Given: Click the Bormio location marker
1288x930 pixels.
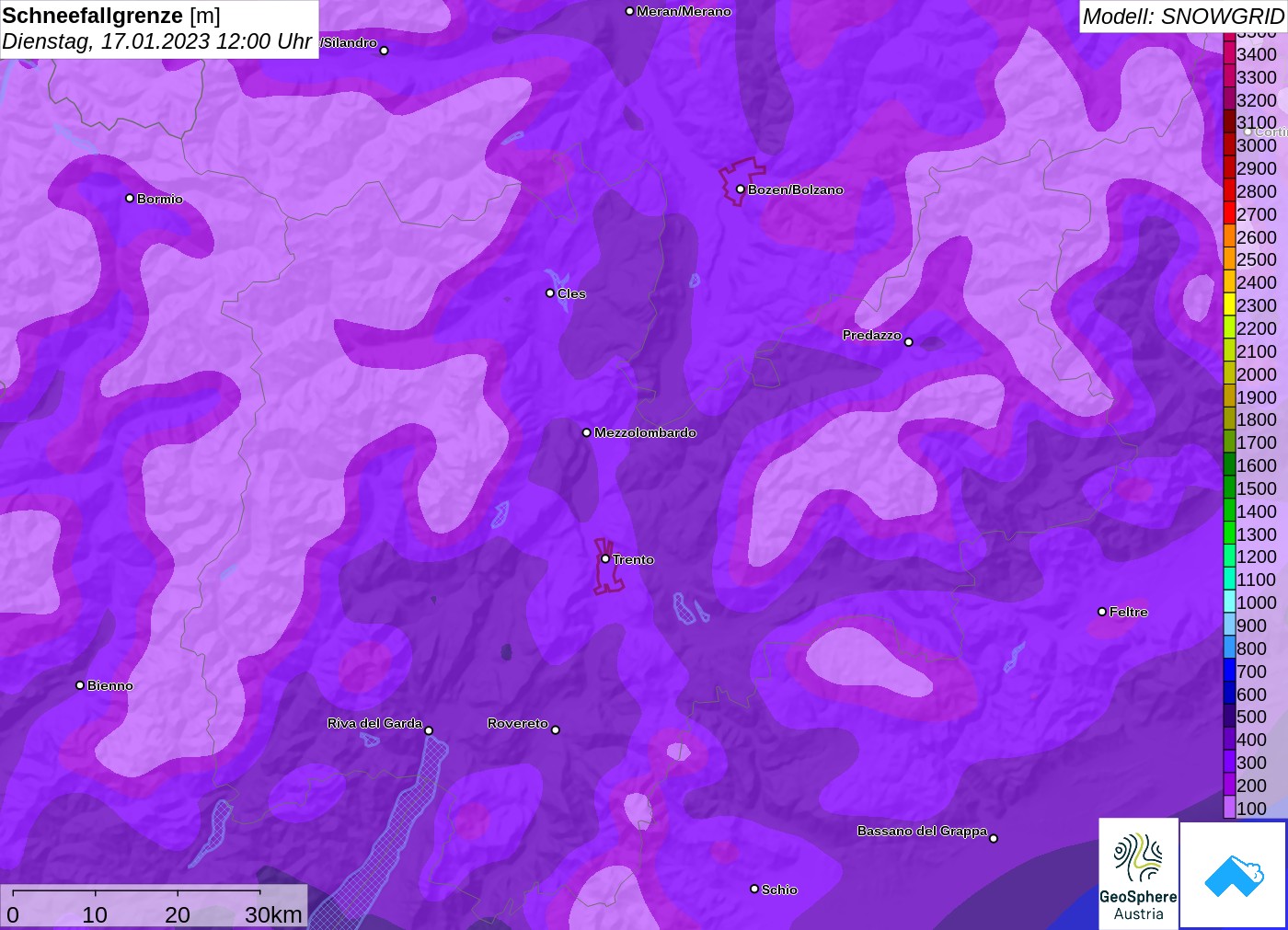Looking at the screenshot, I should click(130, 198).
